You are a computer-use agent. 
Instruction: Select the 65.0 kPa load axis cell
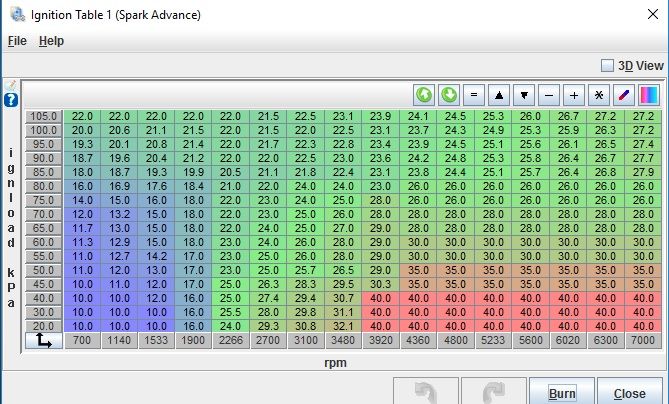tap(44, 228)
